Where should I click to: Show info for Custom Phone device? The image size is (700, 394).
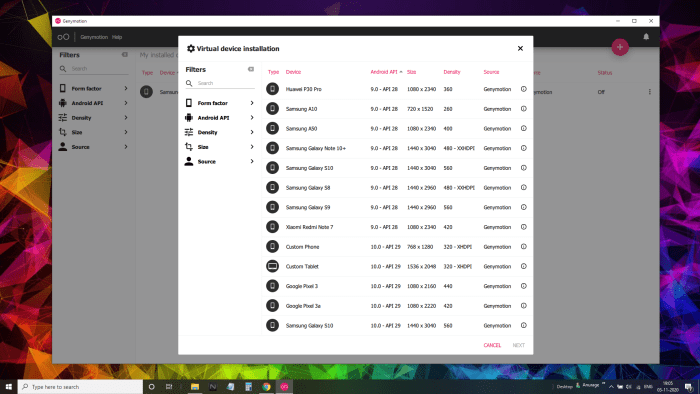click(524, 246)
